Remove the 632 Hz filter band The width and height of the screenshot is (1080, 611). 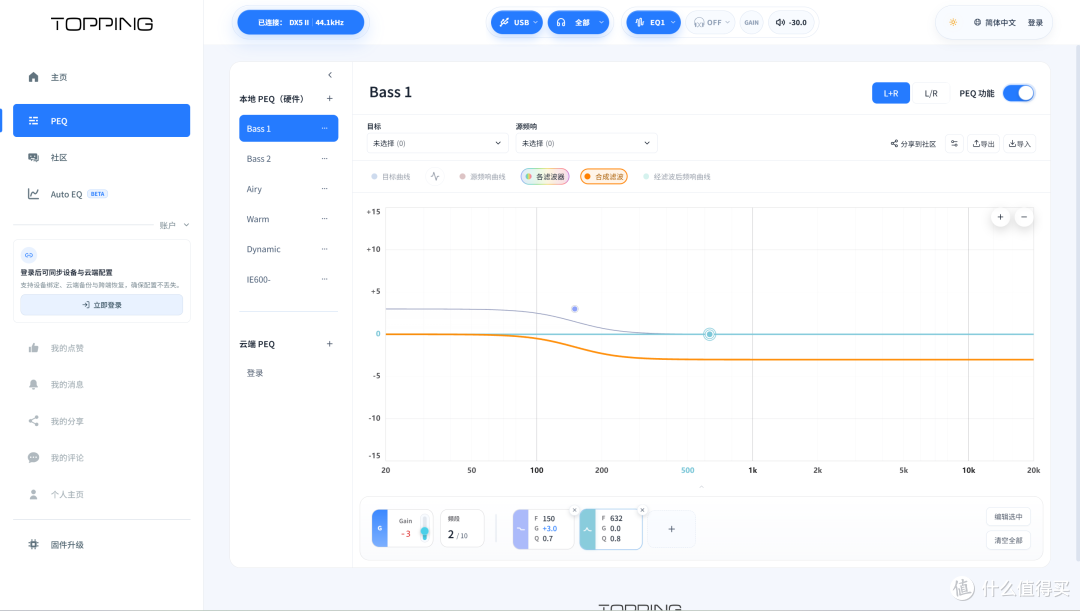643,510
